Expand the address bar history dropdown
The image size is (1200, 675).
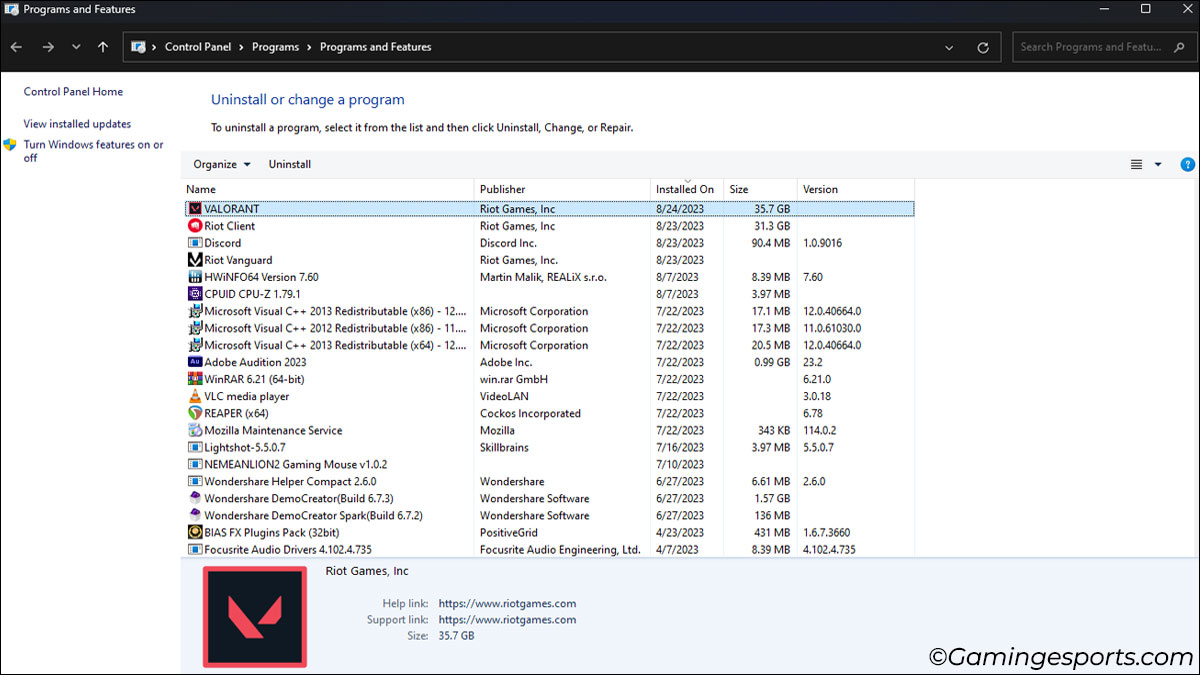950,47
